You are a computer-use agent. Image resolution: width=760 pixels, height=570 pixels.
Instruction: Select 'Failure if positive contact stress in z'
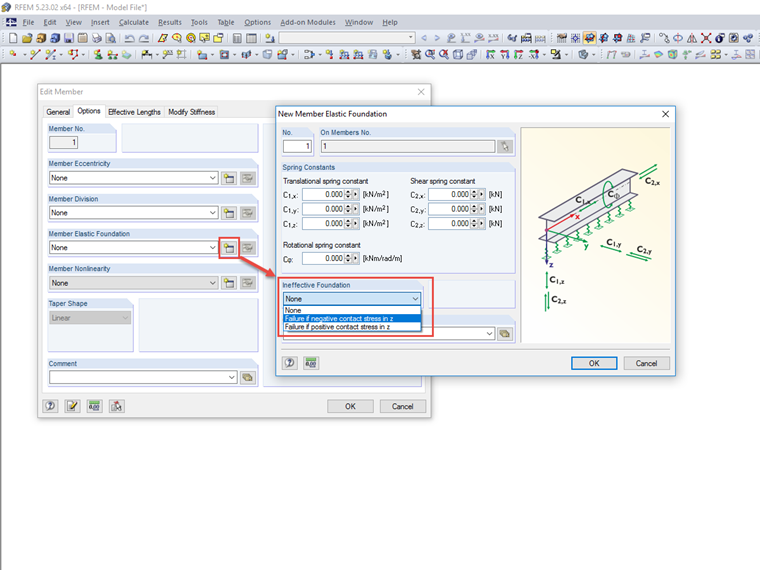point(352,327)
